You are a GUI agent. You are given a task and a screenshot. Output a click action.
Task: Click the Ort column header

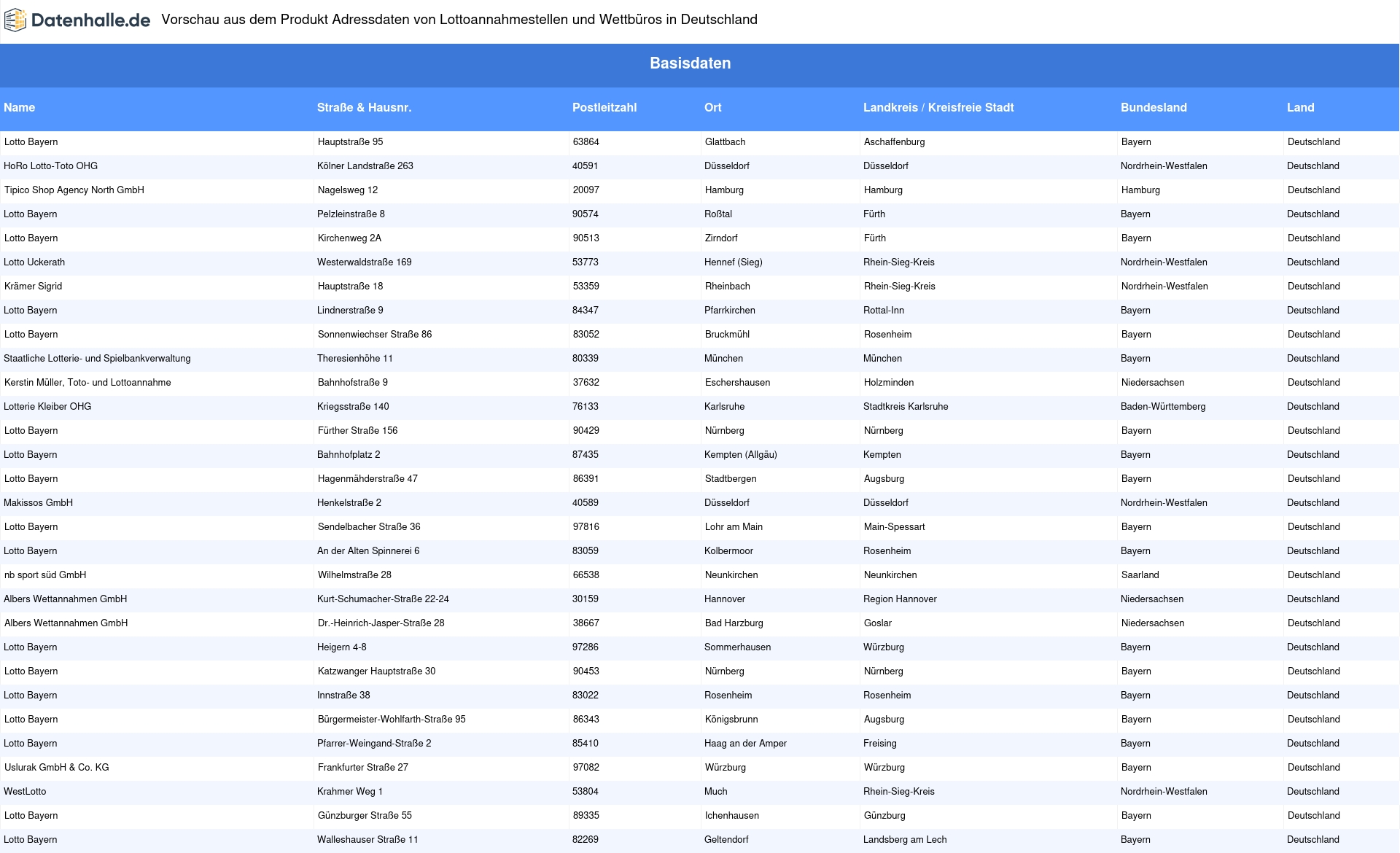[x=713, y=107]
